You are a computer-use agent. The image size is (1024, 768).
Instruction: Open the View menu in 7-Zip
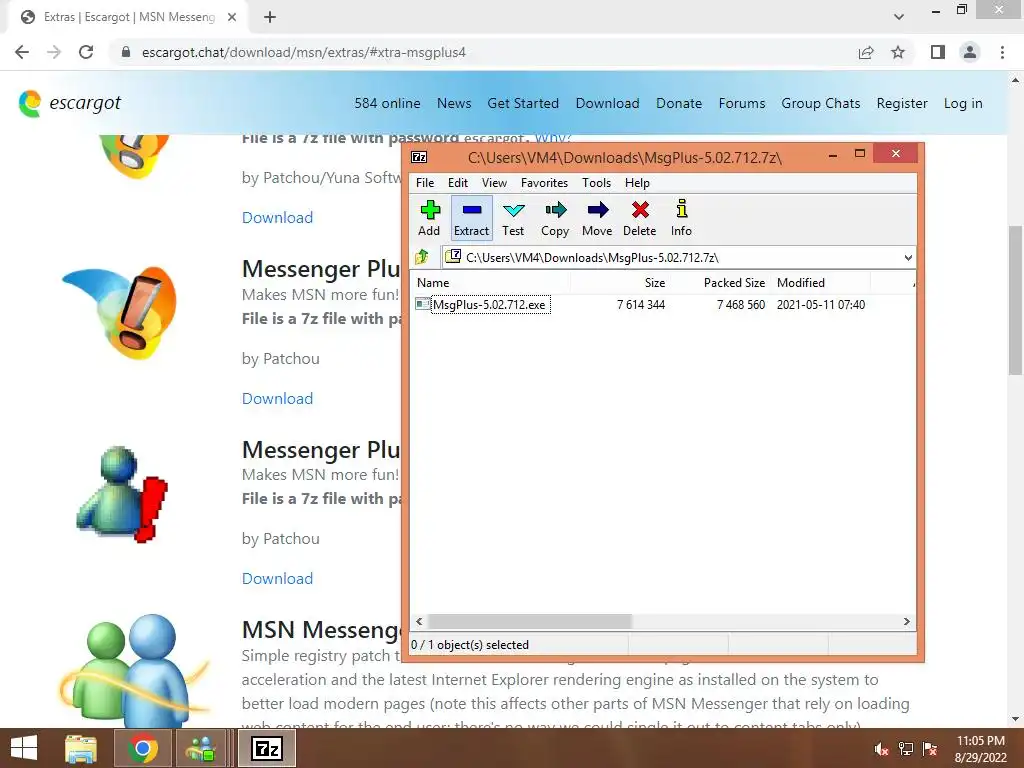[494, 183]
